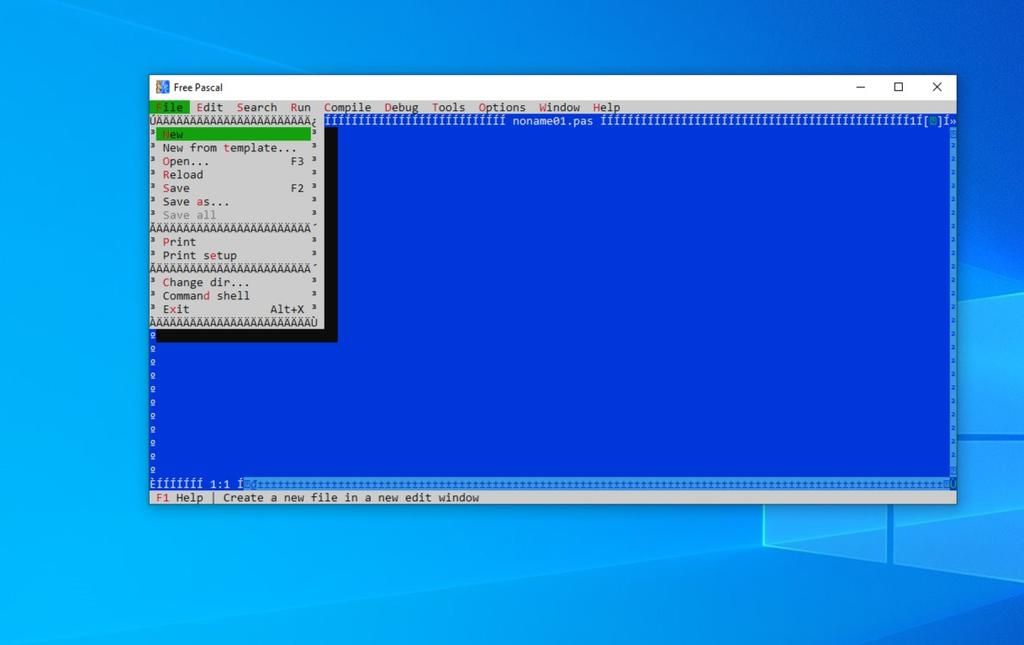Select Change dir... menu entry
This screenshot has width=1024, height=645.
click(x=233, y=282)
